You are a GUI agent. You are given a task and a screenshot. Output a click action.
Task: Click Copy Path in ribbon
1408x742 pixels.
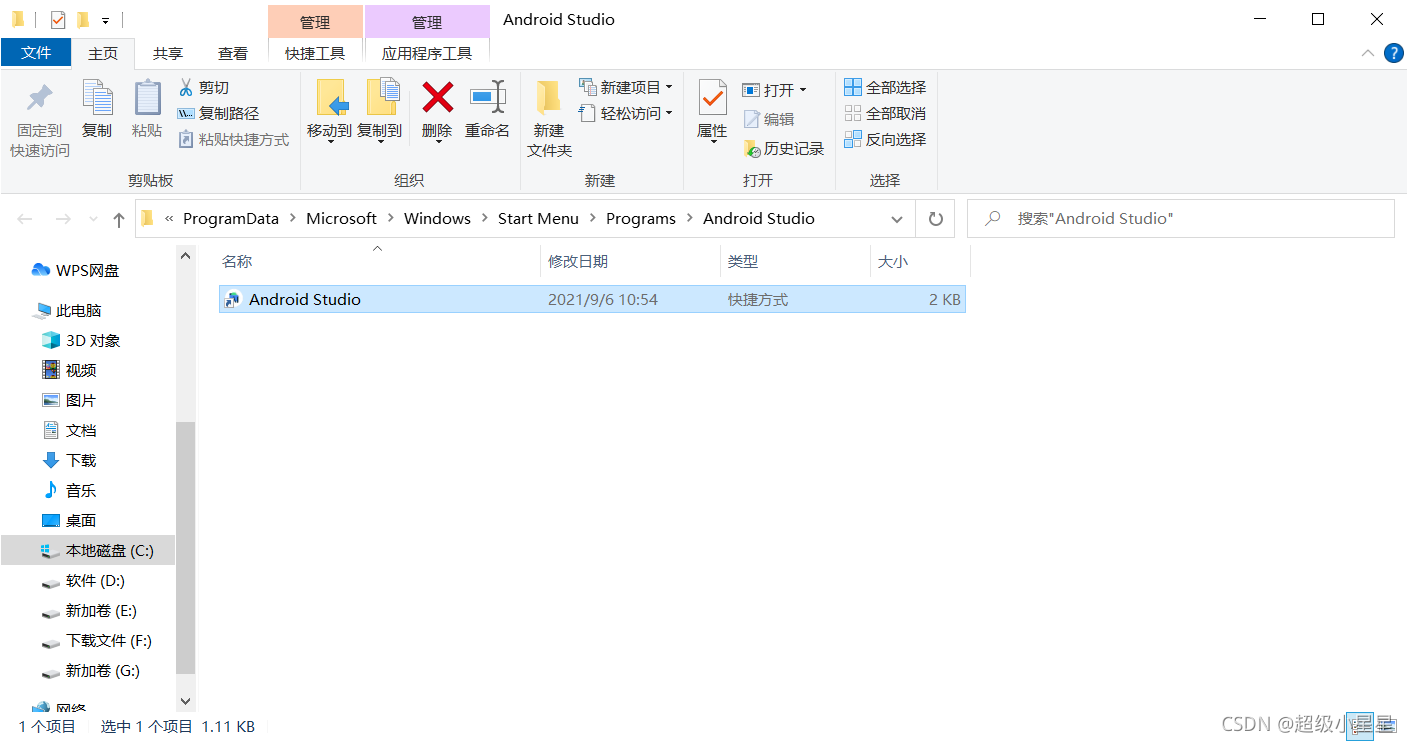[x=218, y=114]
